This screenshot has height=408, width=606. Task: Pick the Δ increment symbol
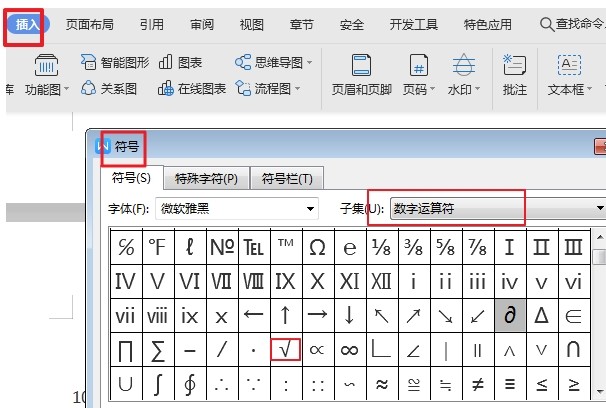point(542,315)
